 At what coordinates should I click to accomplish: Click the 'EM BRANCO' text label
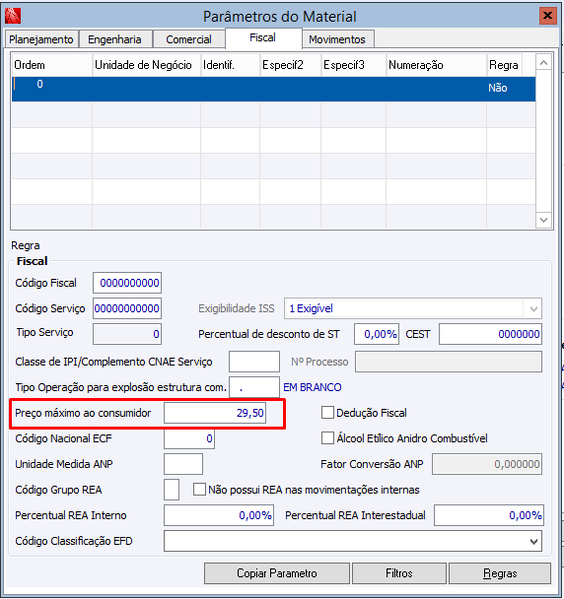[x=312, y=387]
